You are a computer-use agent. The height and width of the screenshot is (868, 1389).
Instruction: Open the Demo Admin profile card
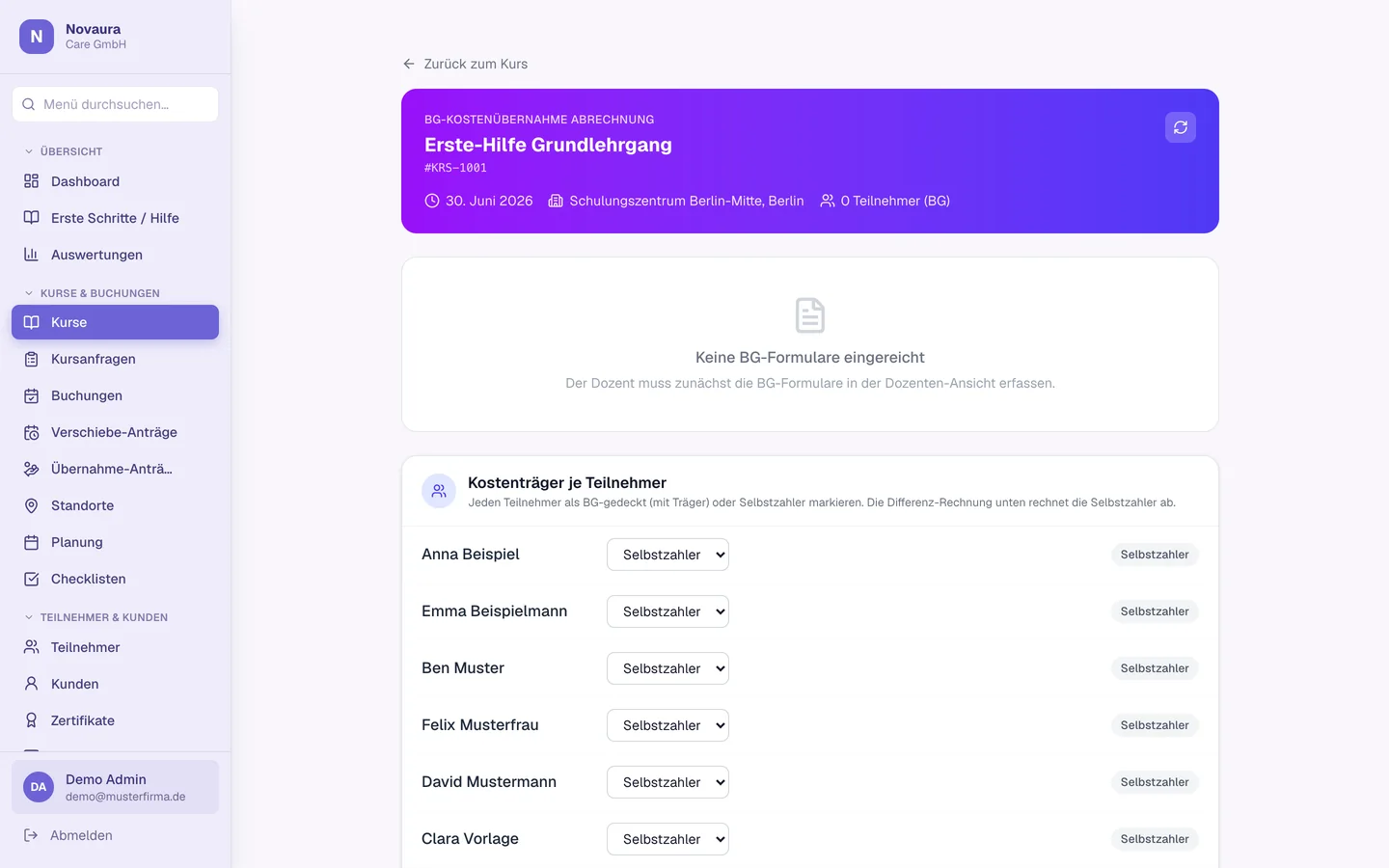click(x=115, y=787)
